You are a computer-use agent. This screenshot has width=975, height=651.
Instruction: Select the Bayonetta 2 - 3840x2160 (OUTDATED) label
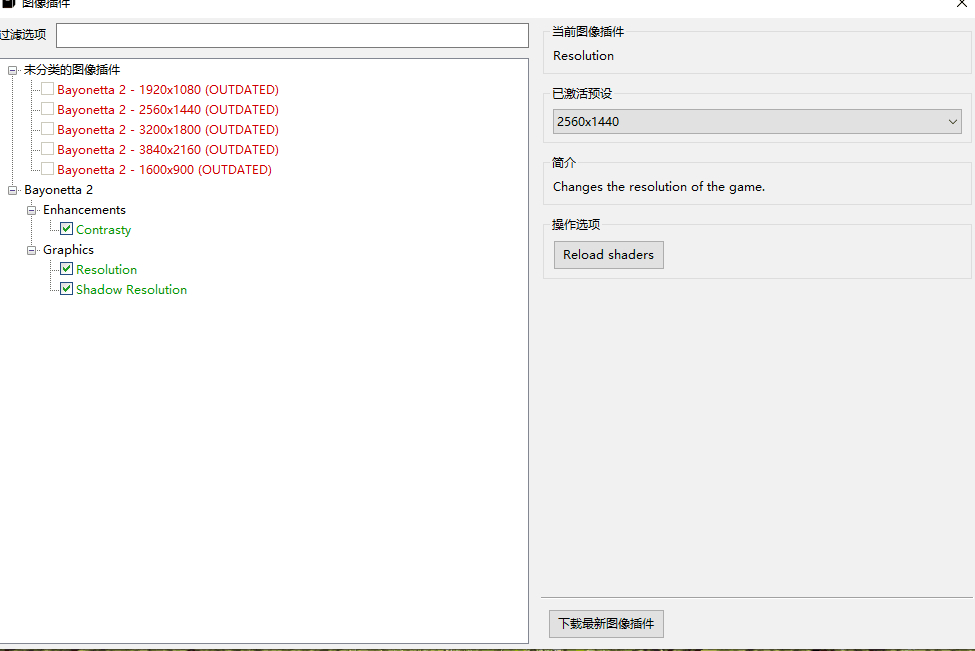pyautogui.click(x=168, y=149)
